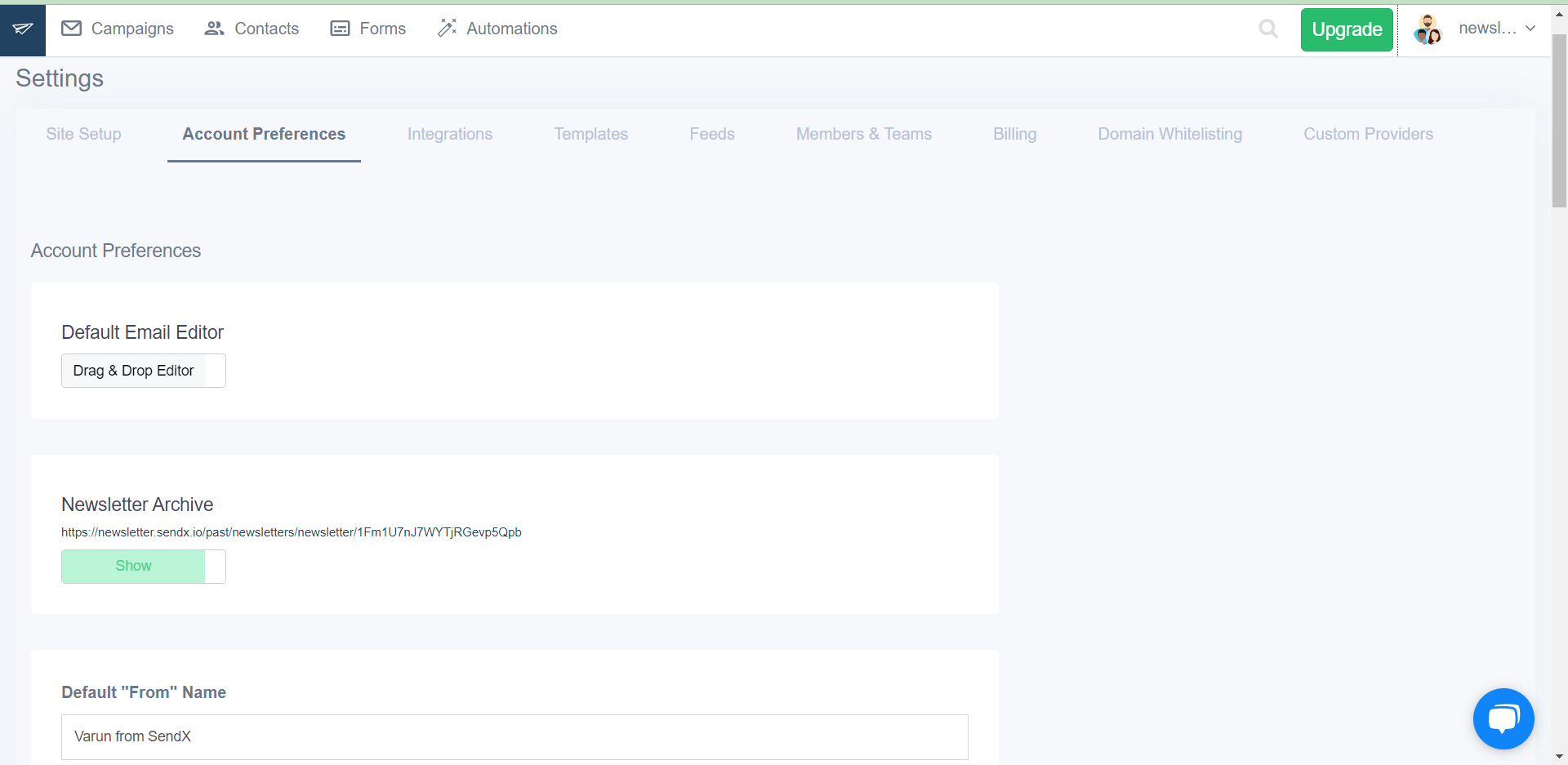Click the Automations magic wand icon
The image size is (1568, 765).
pos(447,29)
